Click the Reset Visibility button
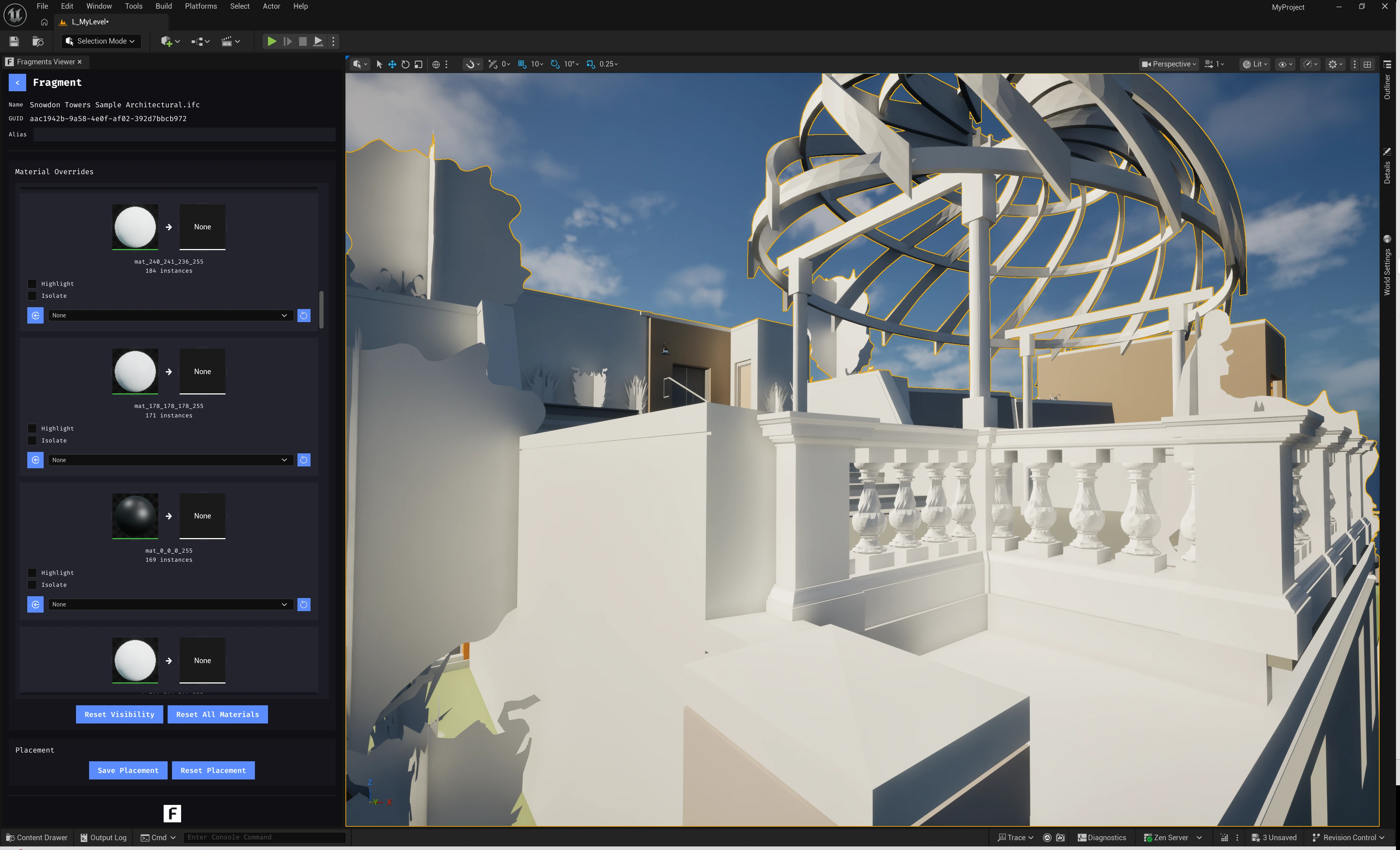The image size is (1400, 850). pos(119,714)
